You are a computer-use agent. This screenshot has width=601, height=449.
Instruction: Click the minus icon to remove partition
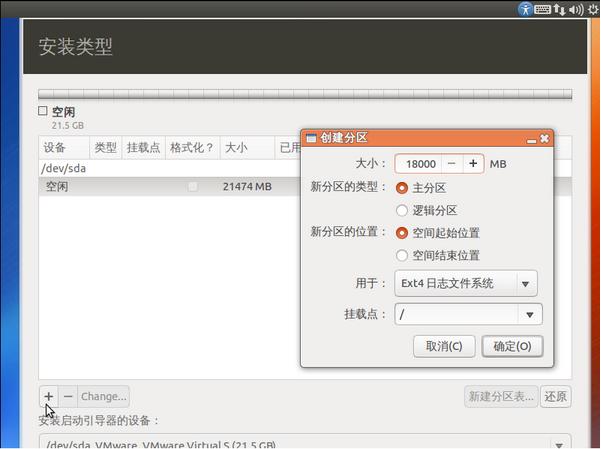[x=68, y=396]
